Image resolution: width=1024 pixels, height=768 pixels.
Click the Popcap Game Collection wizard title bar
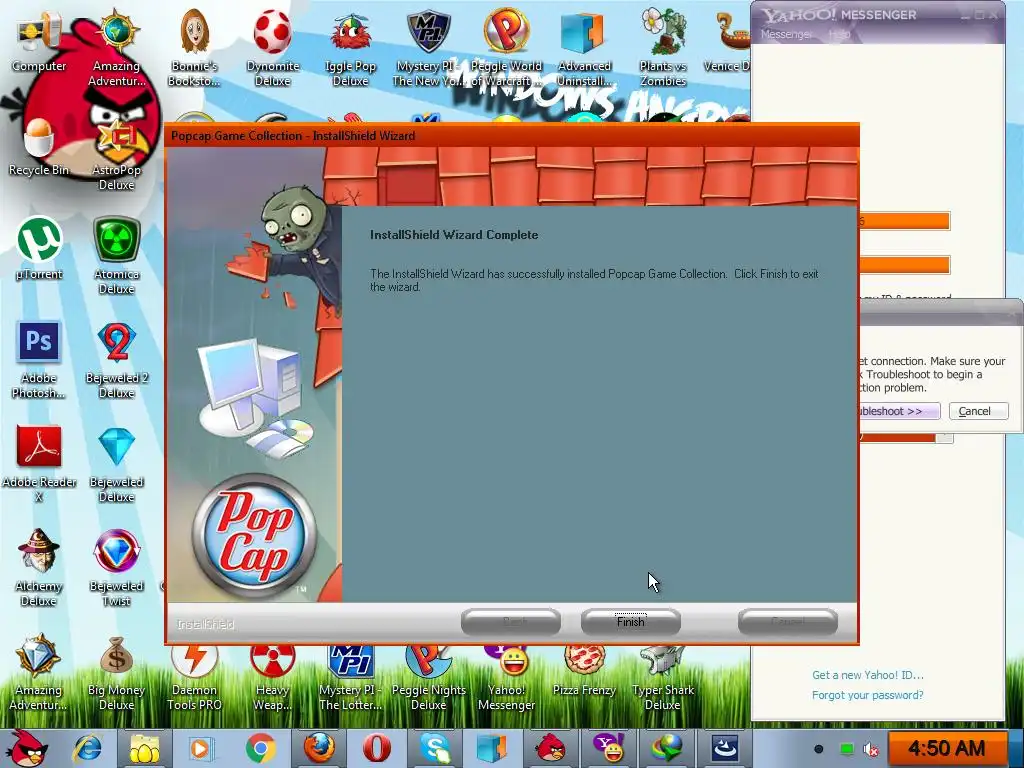[511, 135]
